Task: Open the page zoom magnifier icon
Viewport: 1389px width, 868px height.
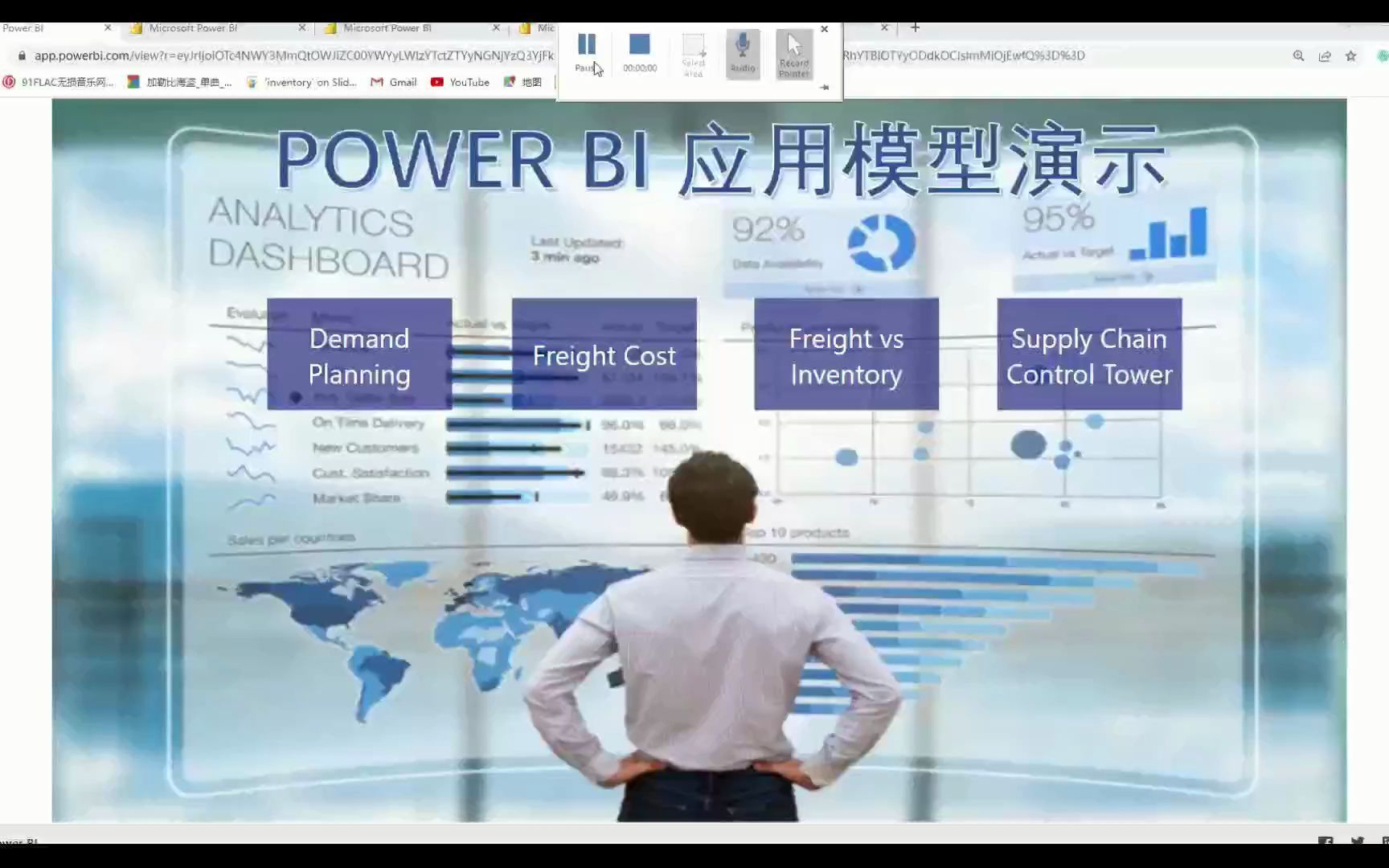Action: click(x=1298, y=55)
